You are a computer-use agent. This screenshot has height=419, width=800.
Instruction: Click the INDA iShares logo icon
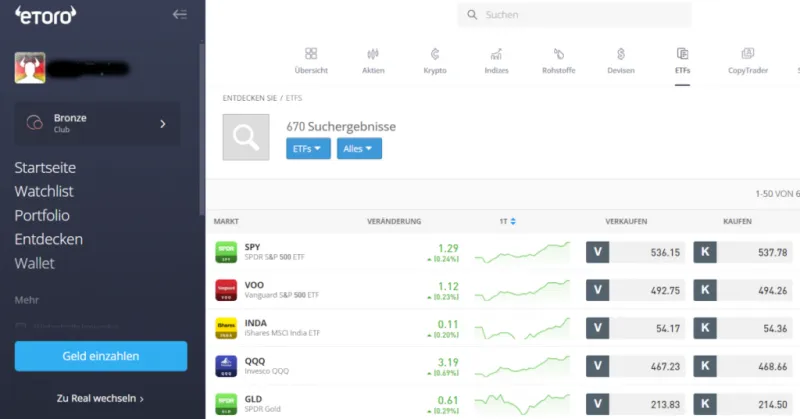pos(226,328)
